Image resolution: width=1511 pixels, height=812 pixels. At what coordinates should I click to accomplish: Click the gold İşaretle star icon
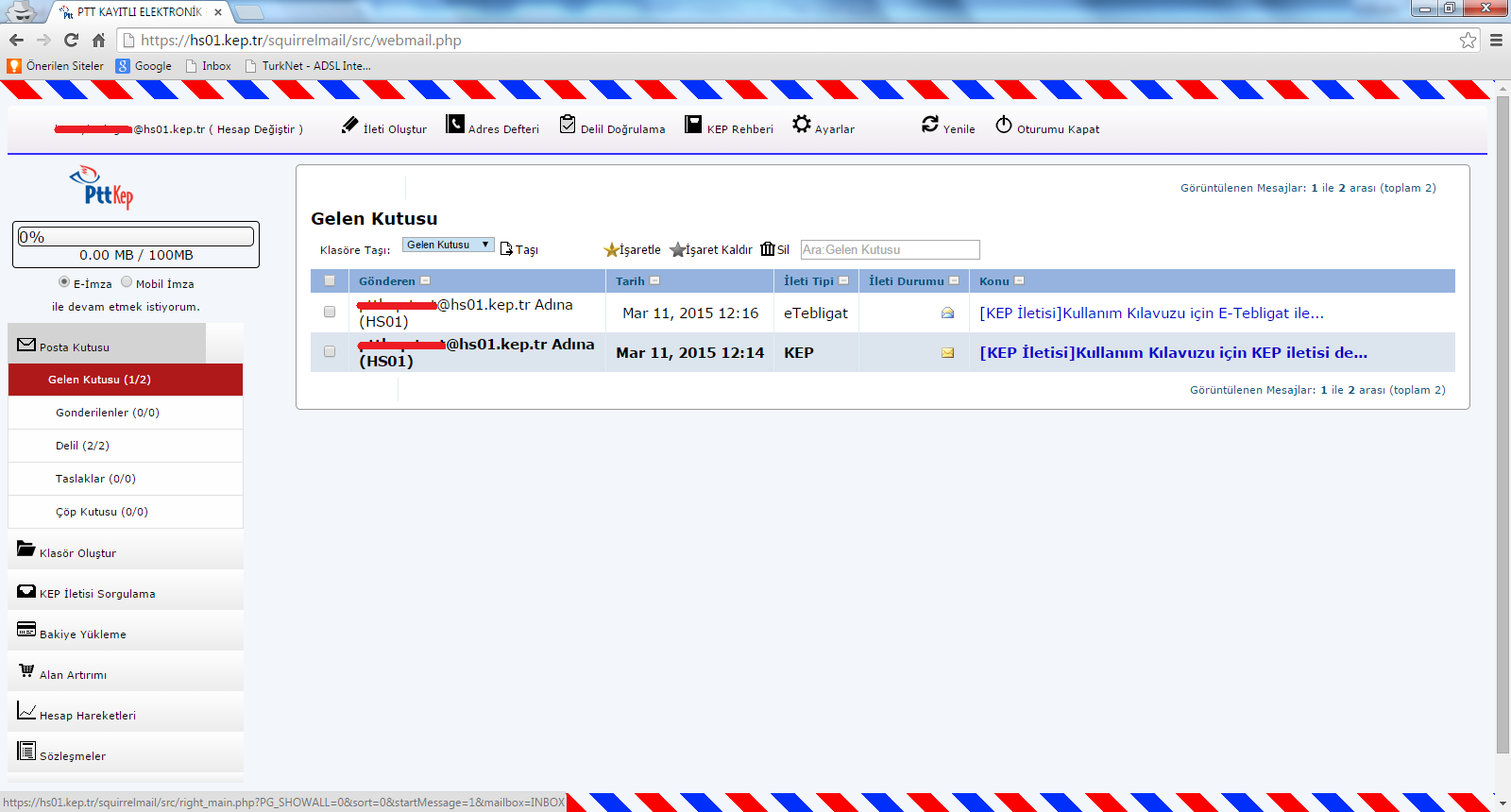point(611,250)
